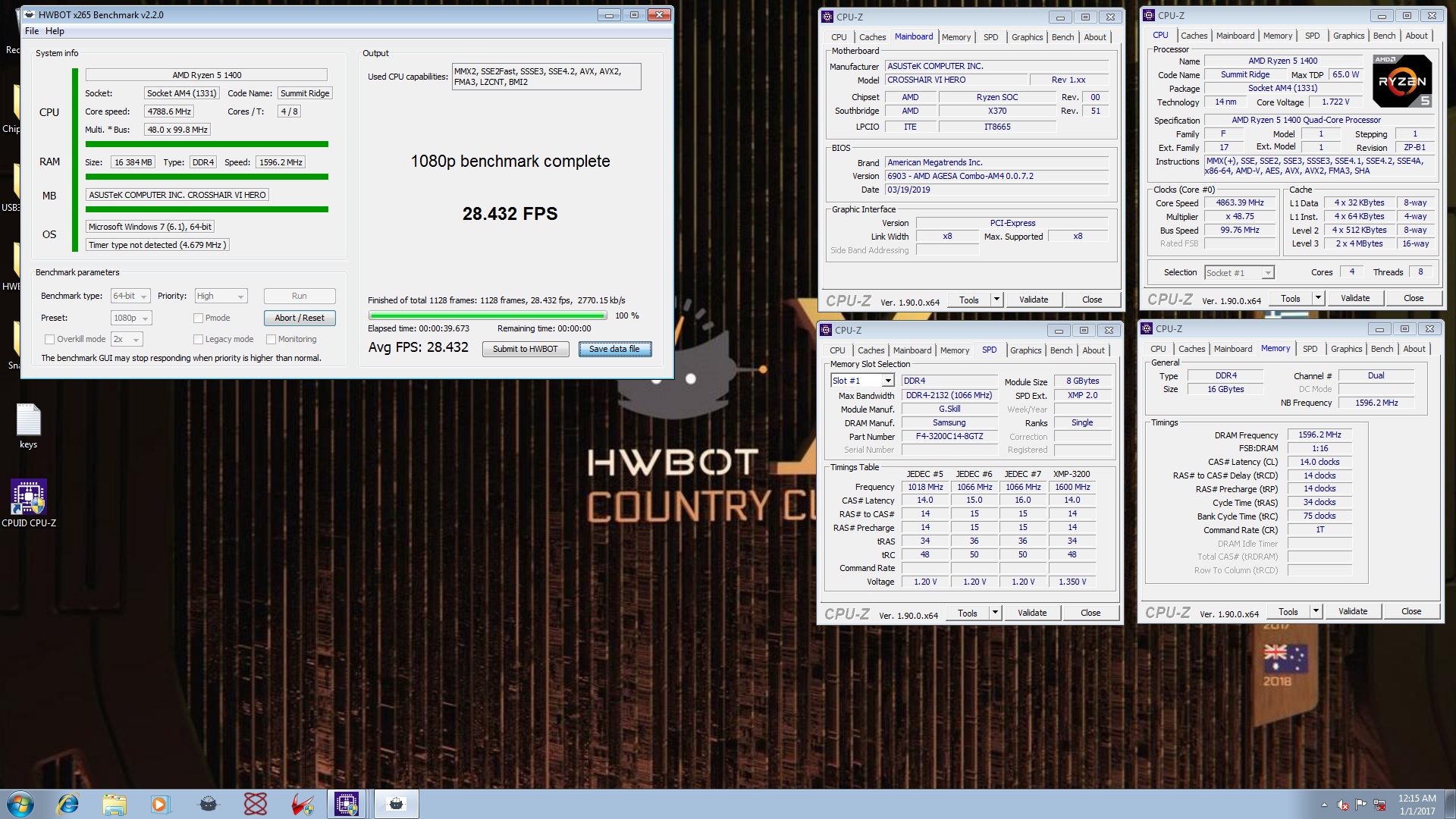Expand Tools arrow in CPU-Z Mainboard window

point(996,300)
